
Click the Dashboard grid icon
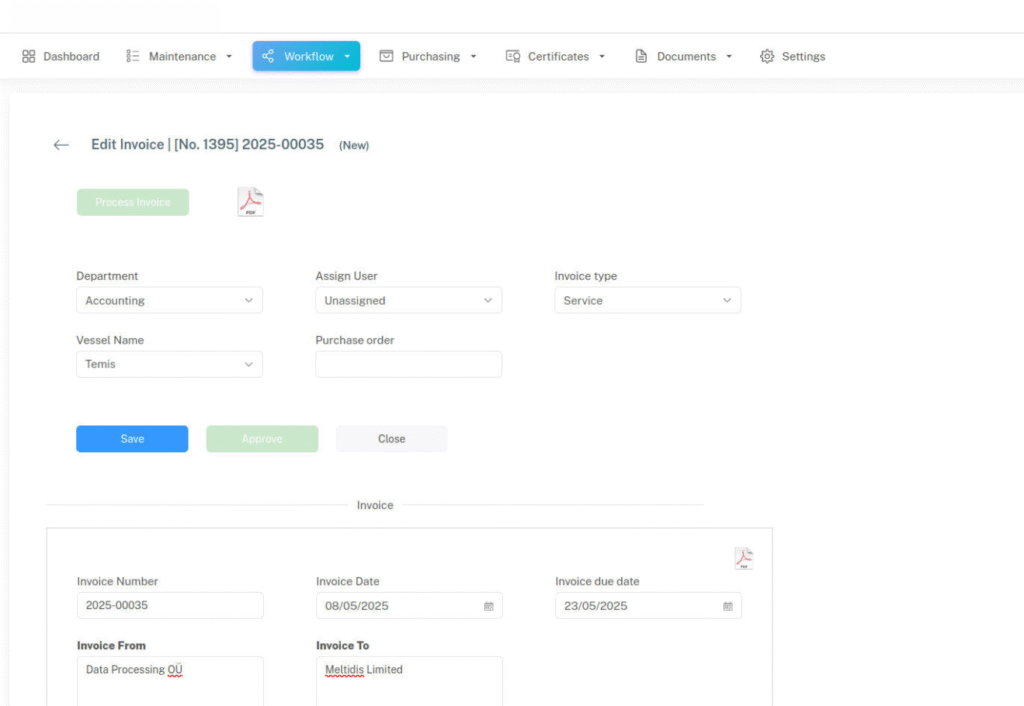(x=29, y=57)
